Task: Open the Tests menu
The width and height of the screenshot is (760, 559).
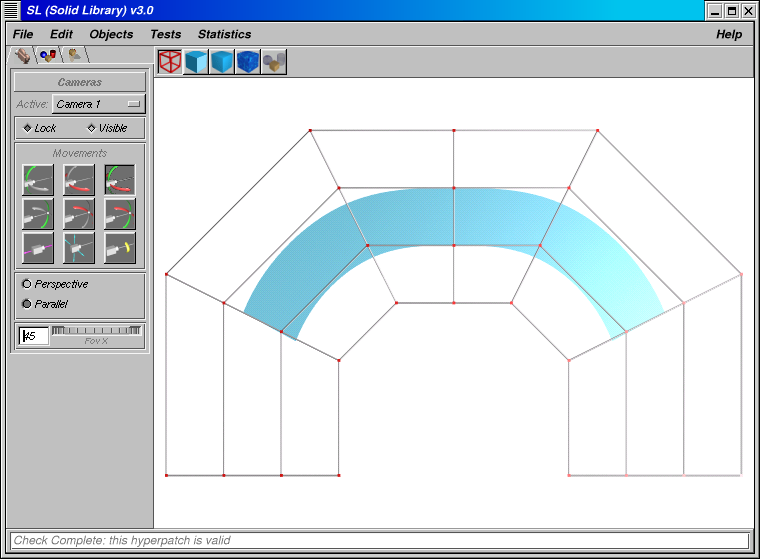Action: point(165,34)
